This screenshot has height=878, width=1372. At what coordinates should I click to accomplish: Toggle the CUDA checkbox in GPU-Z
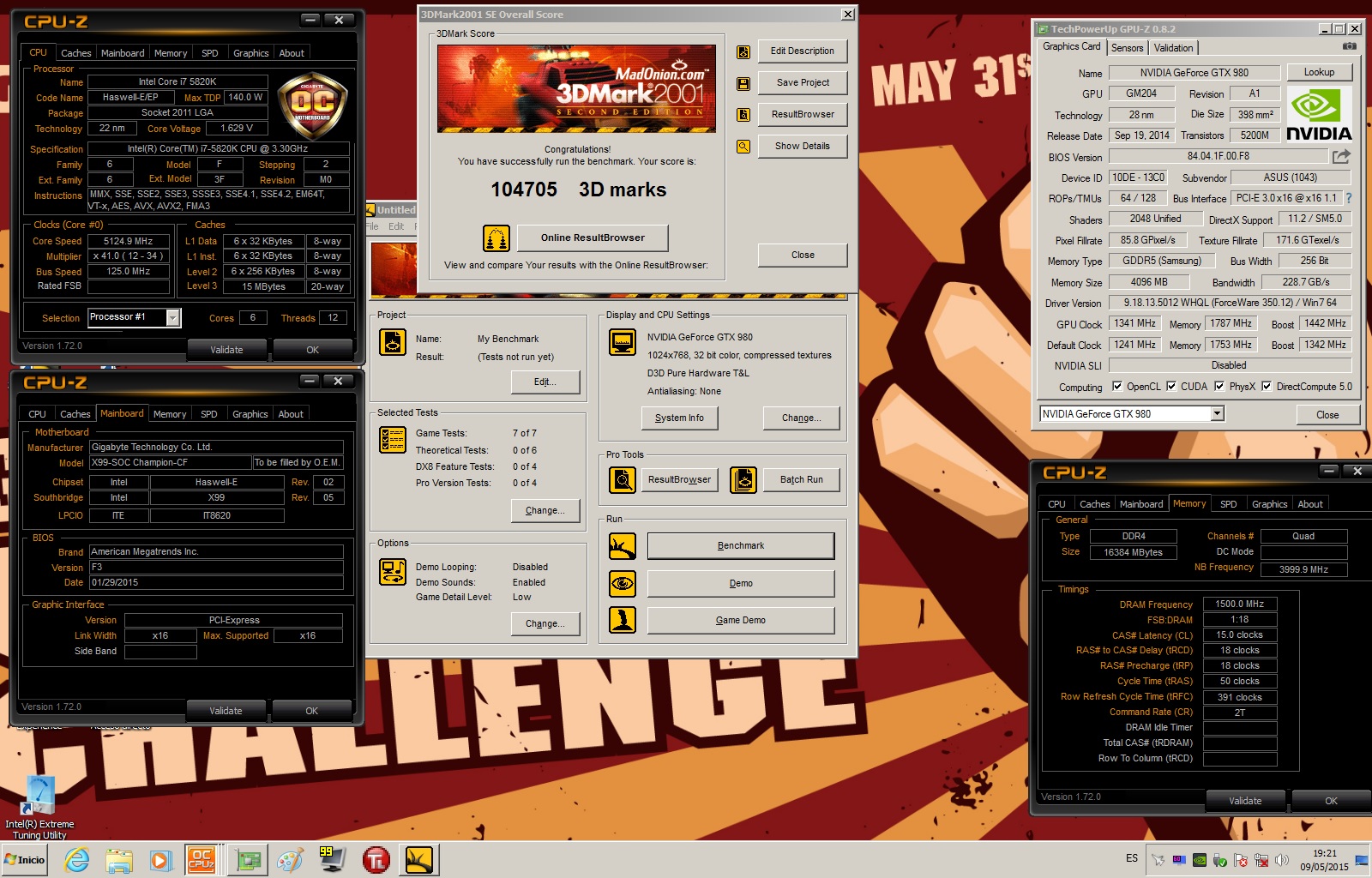(x=1171, y=387)
